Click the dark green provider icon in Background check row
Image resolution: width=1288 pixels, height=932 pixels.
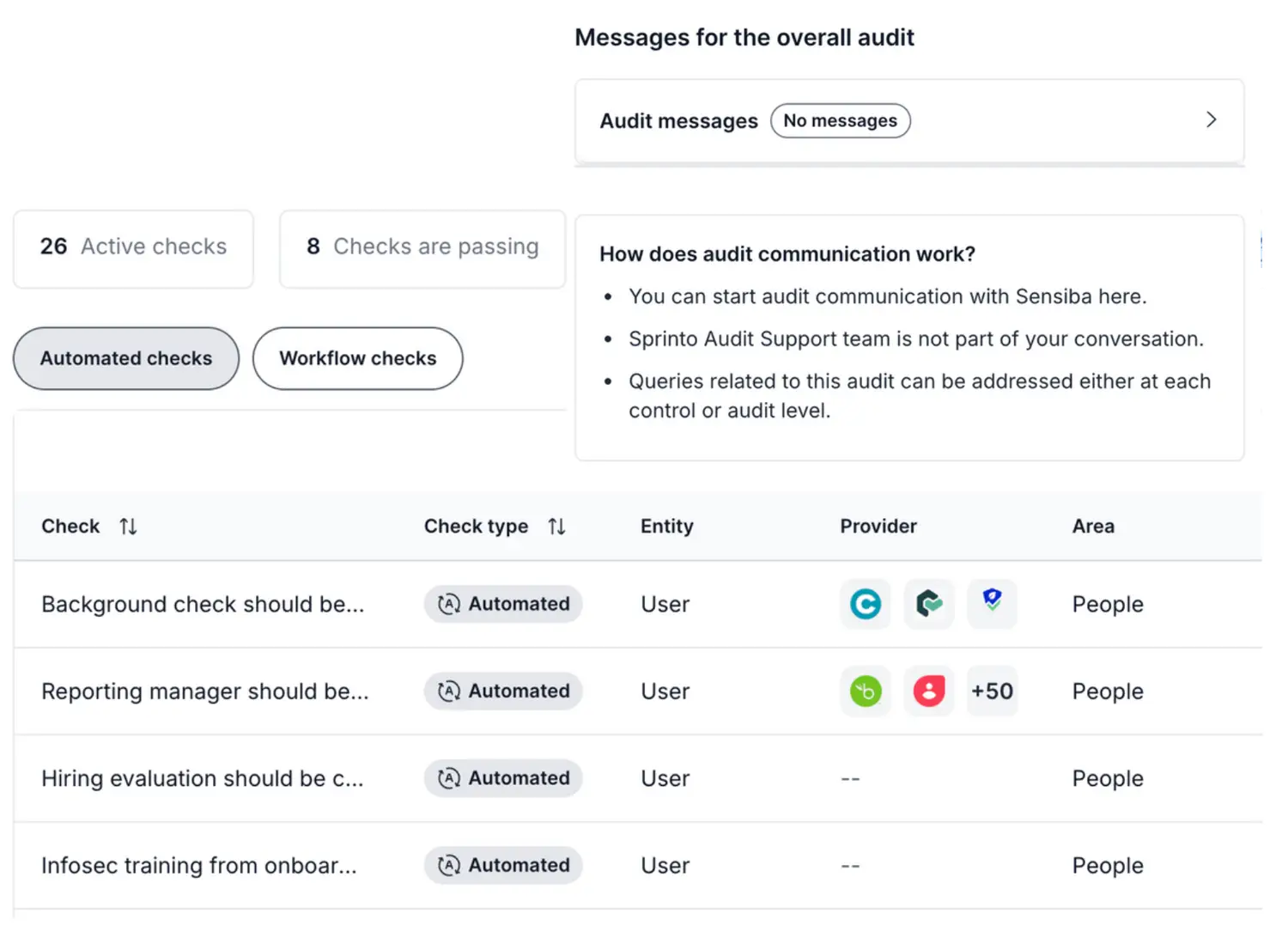[x=928, y=604]
